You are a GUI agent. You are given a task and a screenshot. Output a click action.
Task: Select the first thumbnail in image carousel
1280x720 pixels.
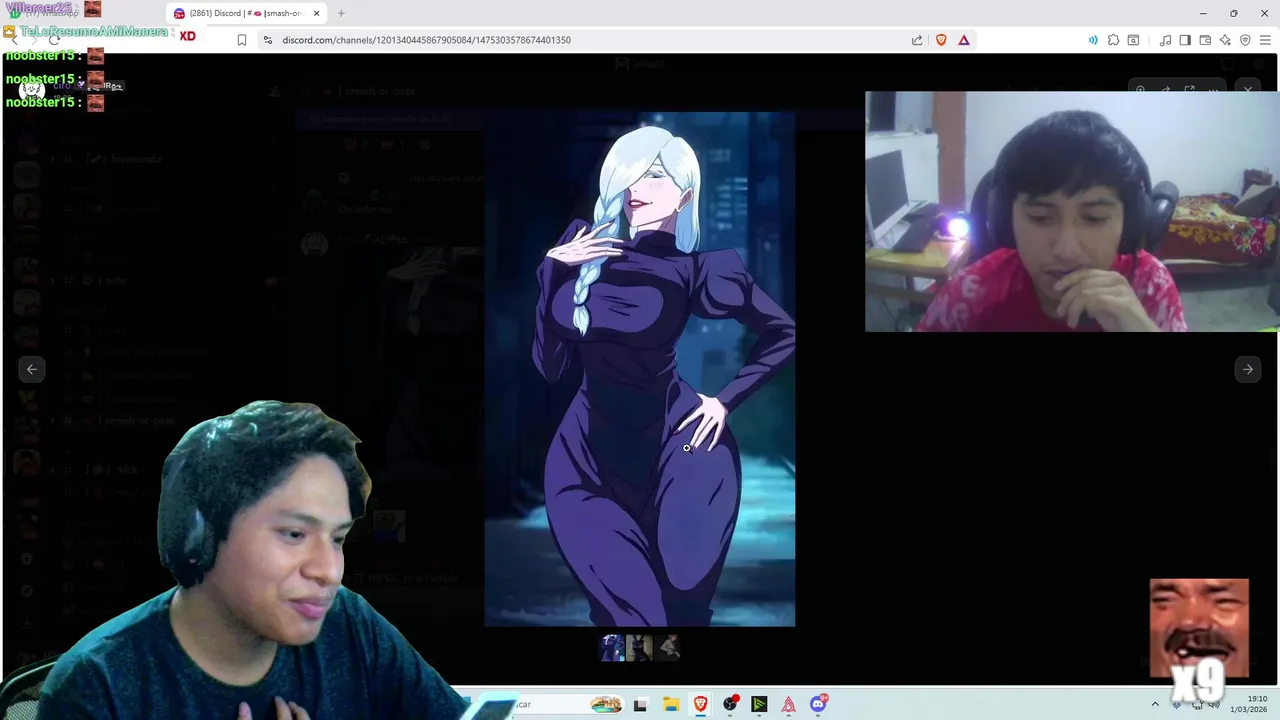tap(612, 648)
